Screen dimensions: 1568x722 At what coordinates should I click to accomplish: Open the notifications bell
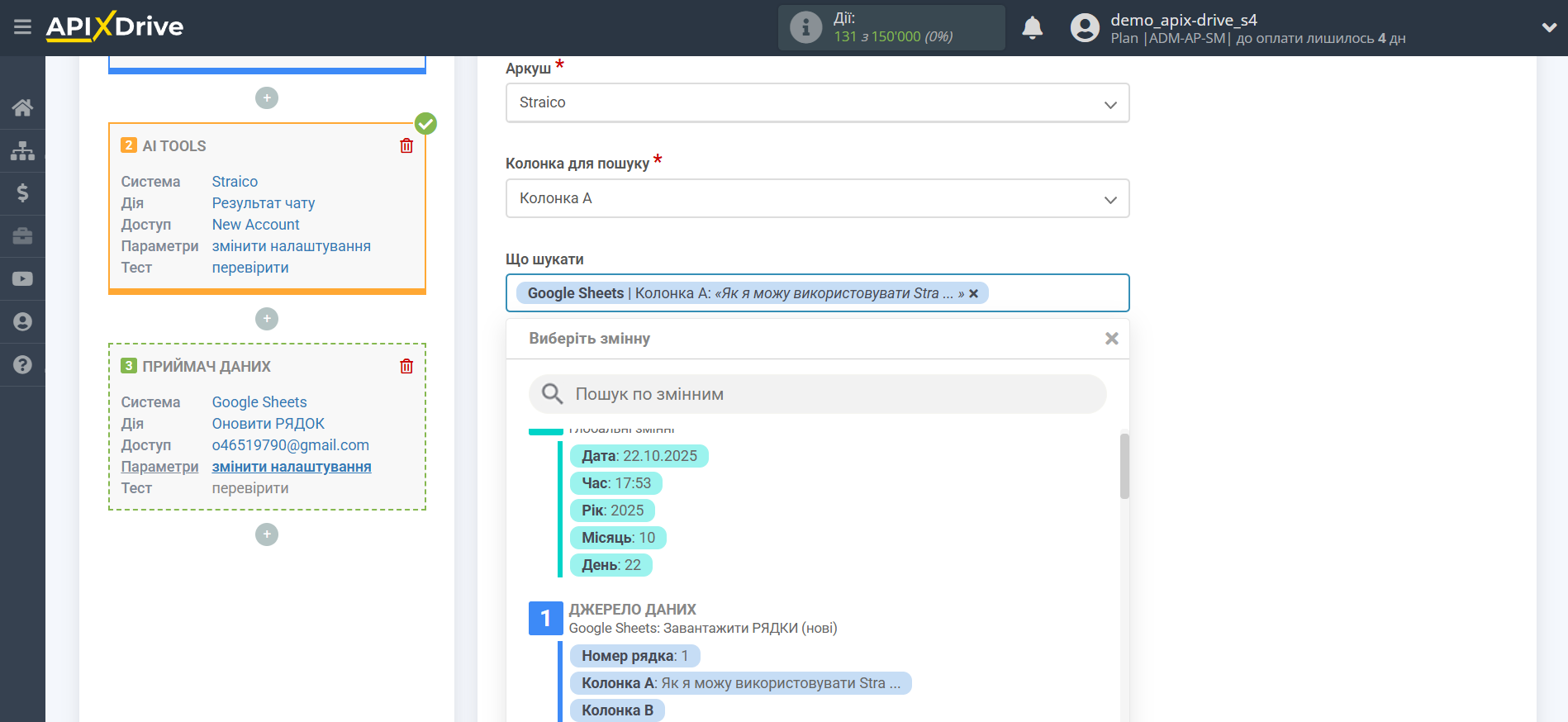1033,28
